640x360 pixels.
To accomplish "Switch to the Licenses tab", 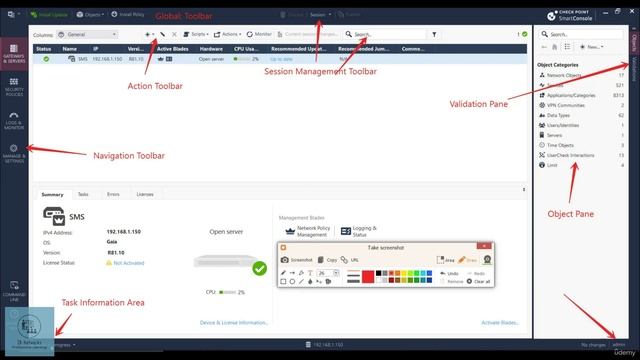I will (x=145, y=194).
